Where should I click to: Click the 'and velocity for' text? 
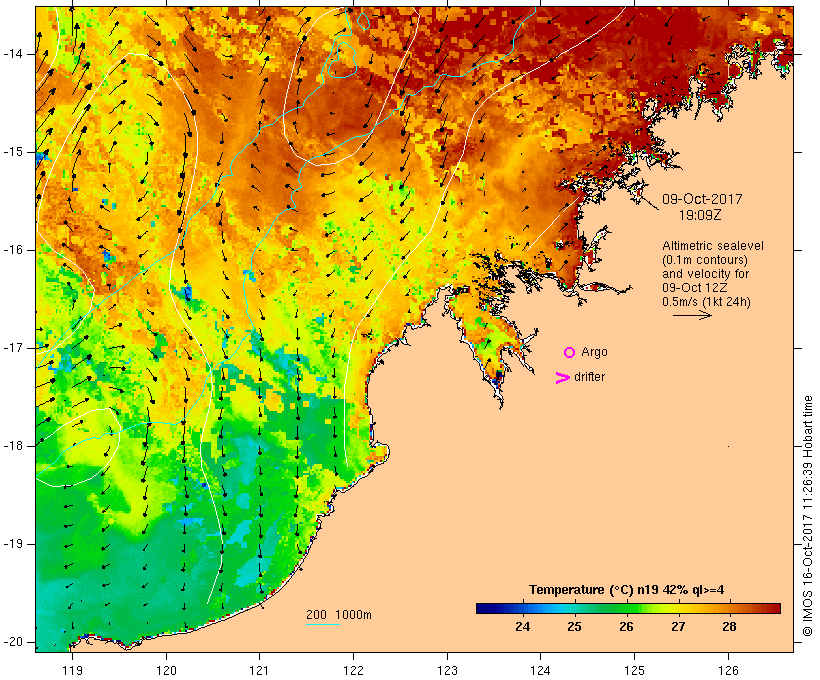(x=705, y=274)
